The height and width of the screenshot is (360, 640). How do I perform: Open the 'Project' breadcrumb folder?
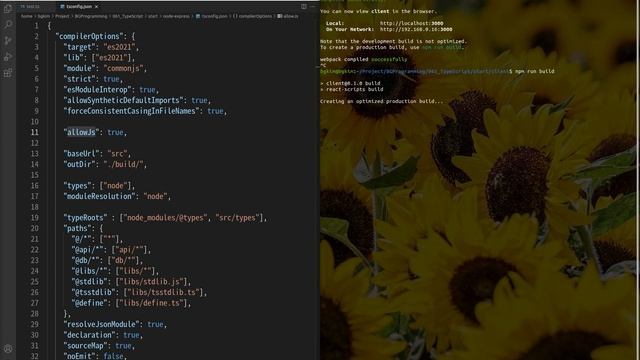coord(62,16)
